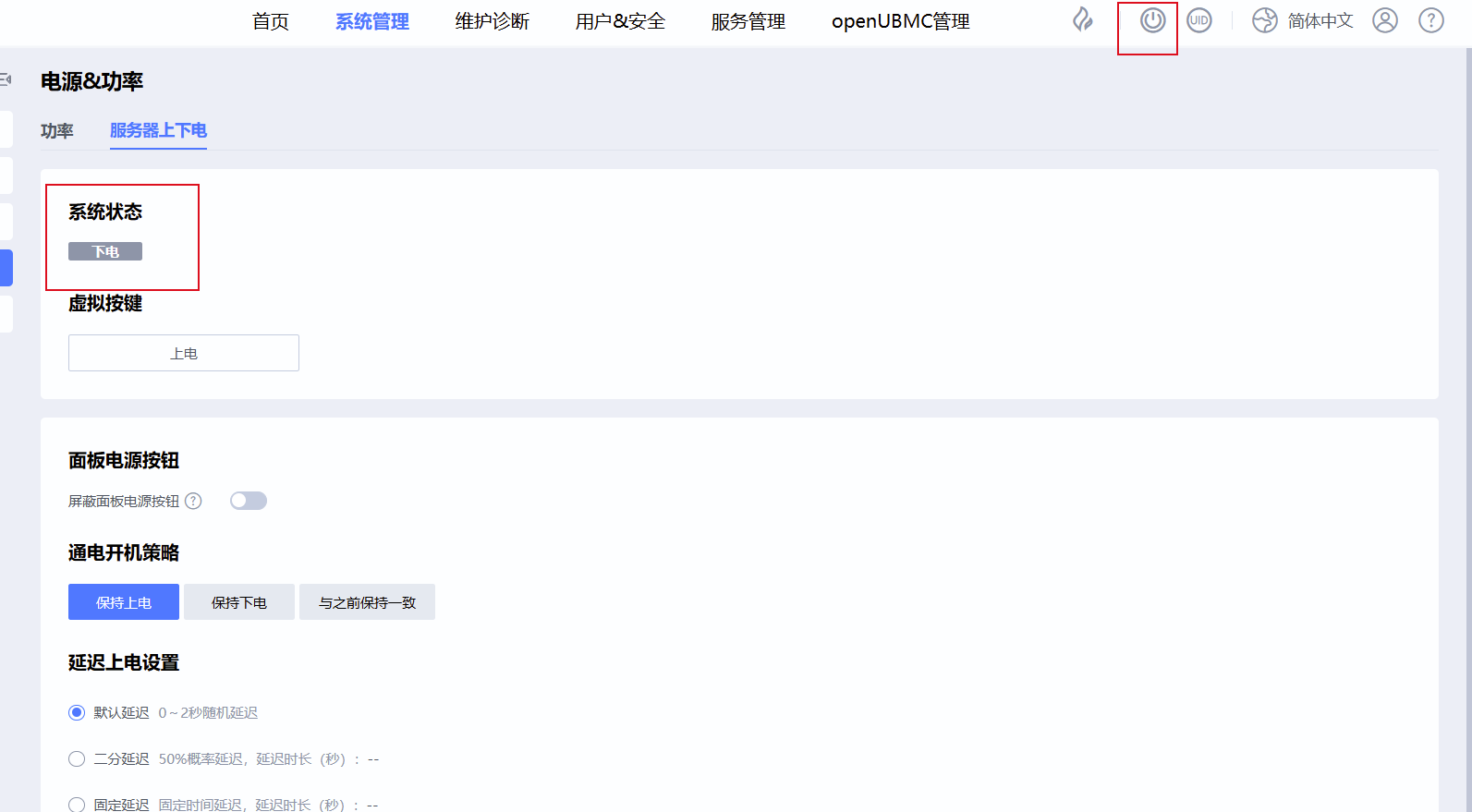Viewport: 1472px width, 812px height.
Task: Collapse the left sidebar menu icon
Action: point(6,80)
